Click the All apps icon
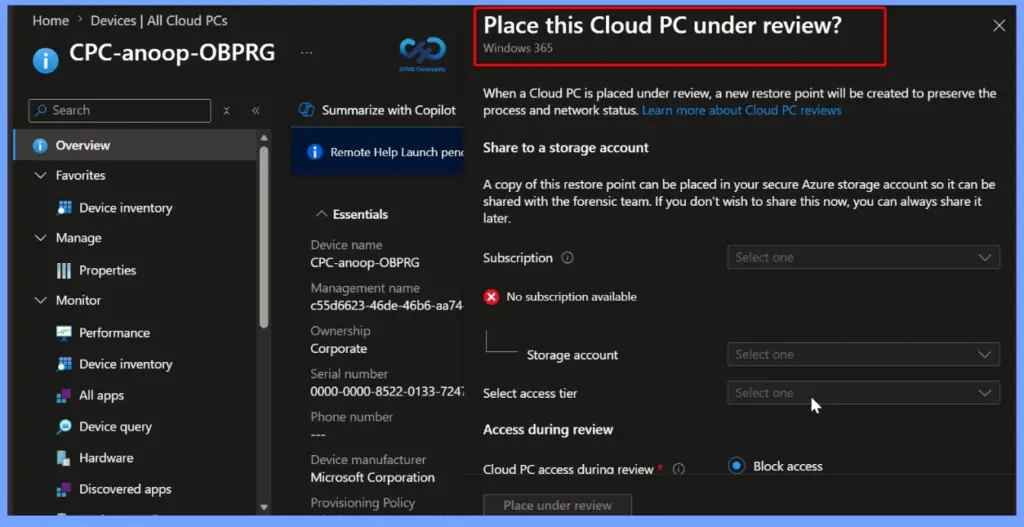The image size is (1024, 527). 64,395
